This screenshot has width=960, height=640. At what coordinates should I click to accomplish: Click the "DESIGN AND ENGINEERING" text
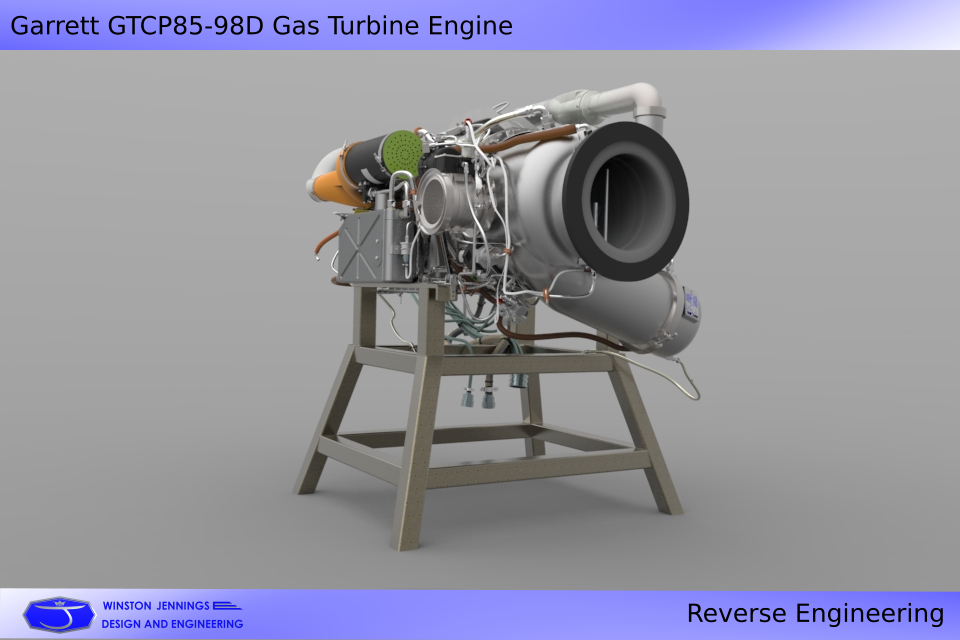point(172,623)
